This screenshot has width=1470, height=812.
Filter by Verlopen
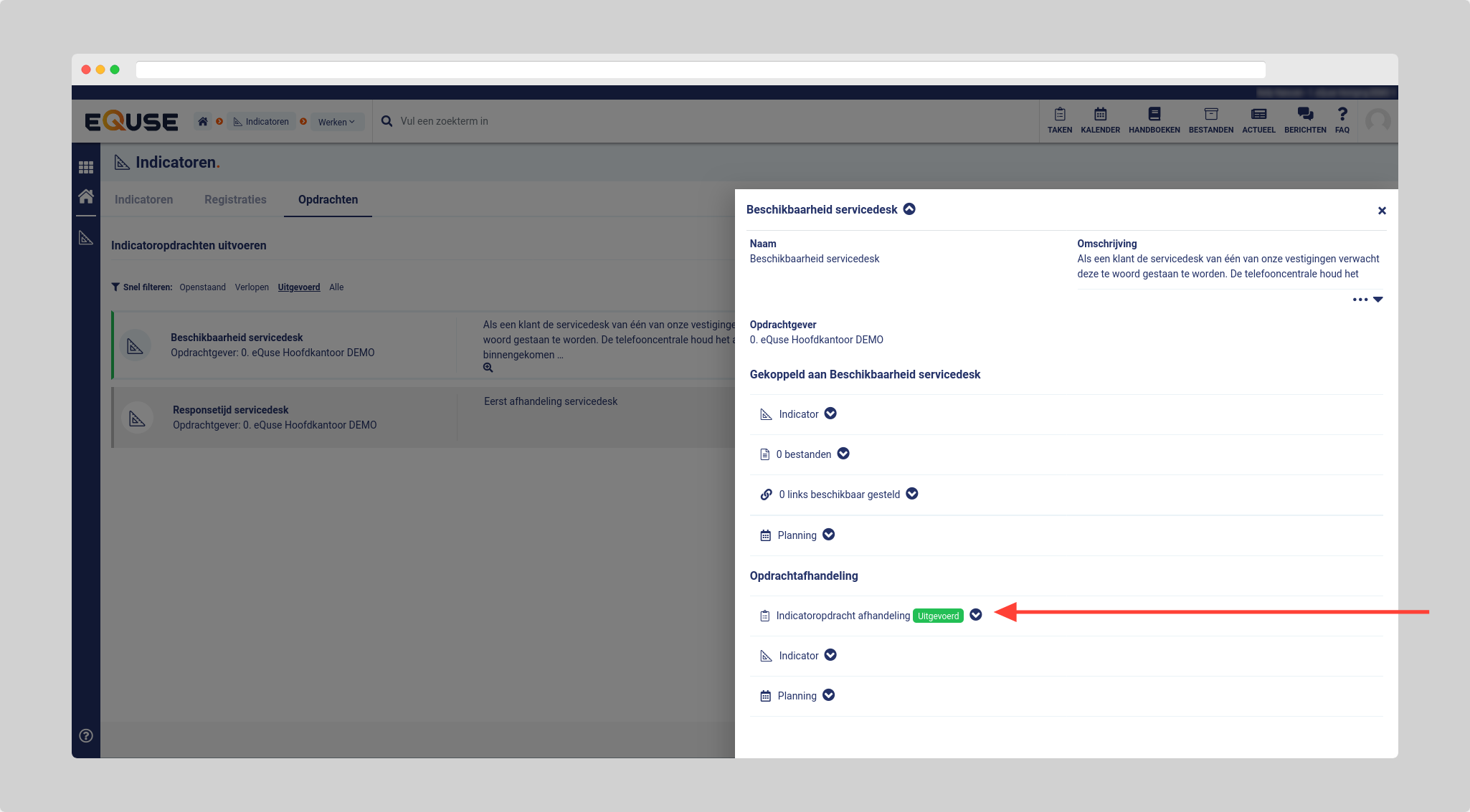pyautogui.click(x=252, y=287)
